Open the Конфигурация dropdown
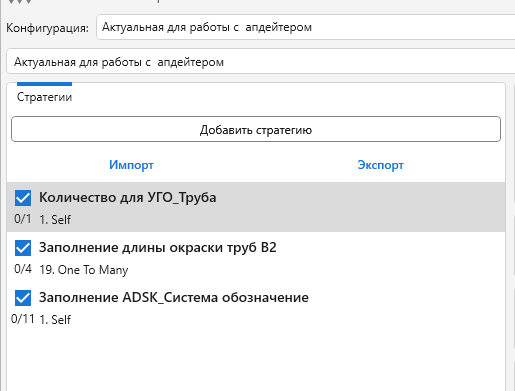The width and height of the screenshot is (515, 391). (306, 27)
